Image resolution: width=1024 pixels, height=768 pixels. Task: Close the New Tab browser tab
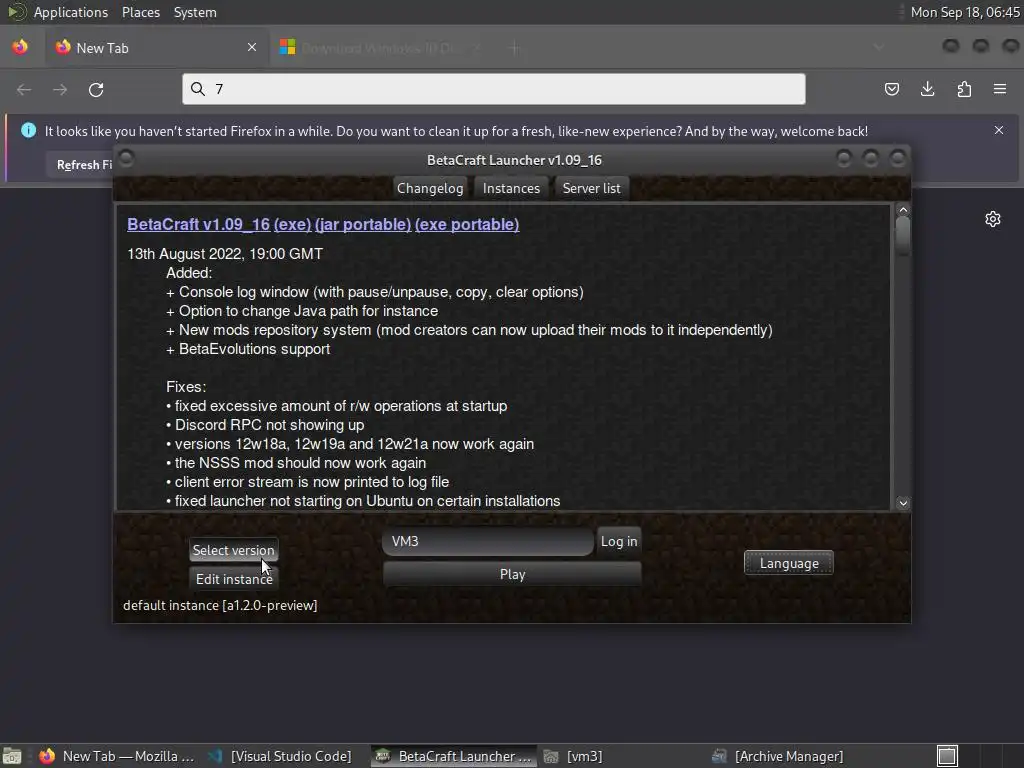(x=252, y=47)
